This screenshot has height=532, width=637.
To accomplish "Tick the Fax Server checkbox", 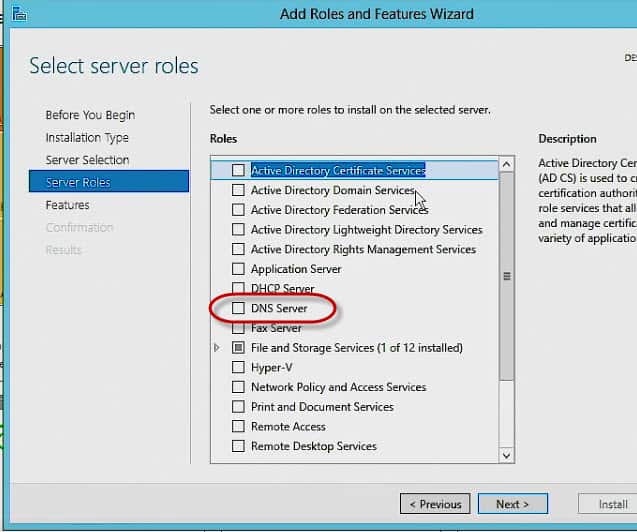I will pyautogui.click(x=238, y=327).
